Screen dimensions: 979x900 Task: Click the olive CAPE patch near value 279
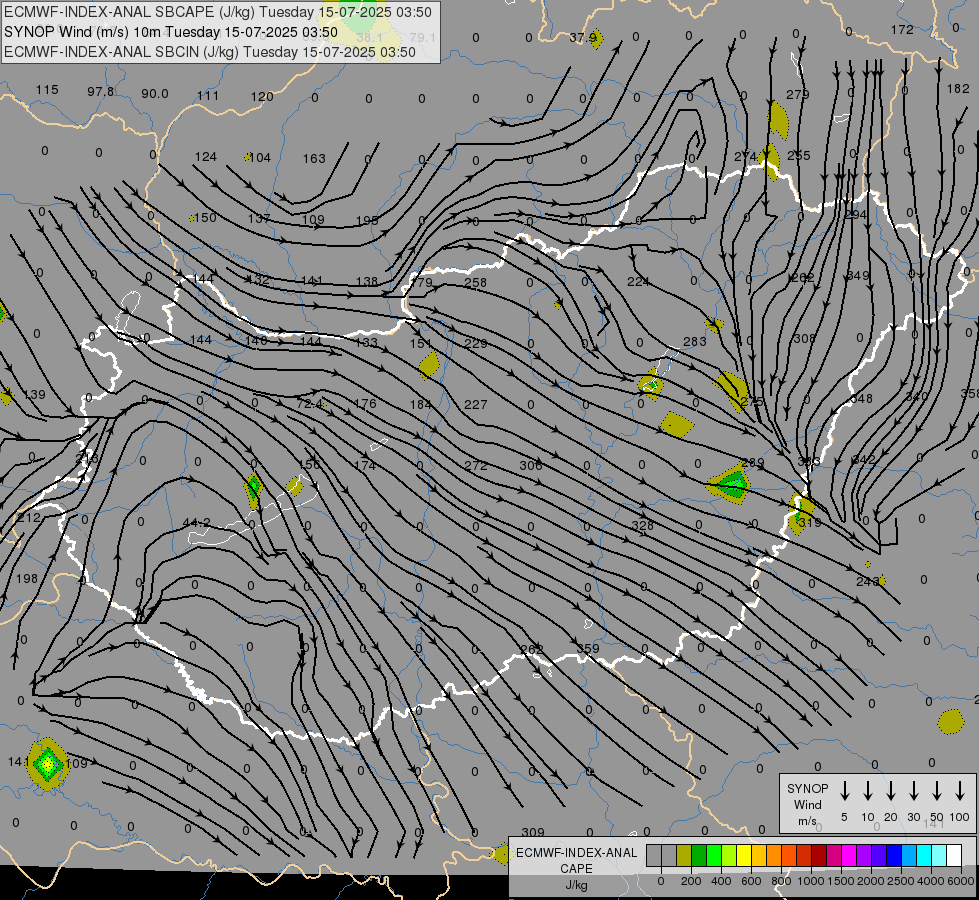click(x=778, y=120)
